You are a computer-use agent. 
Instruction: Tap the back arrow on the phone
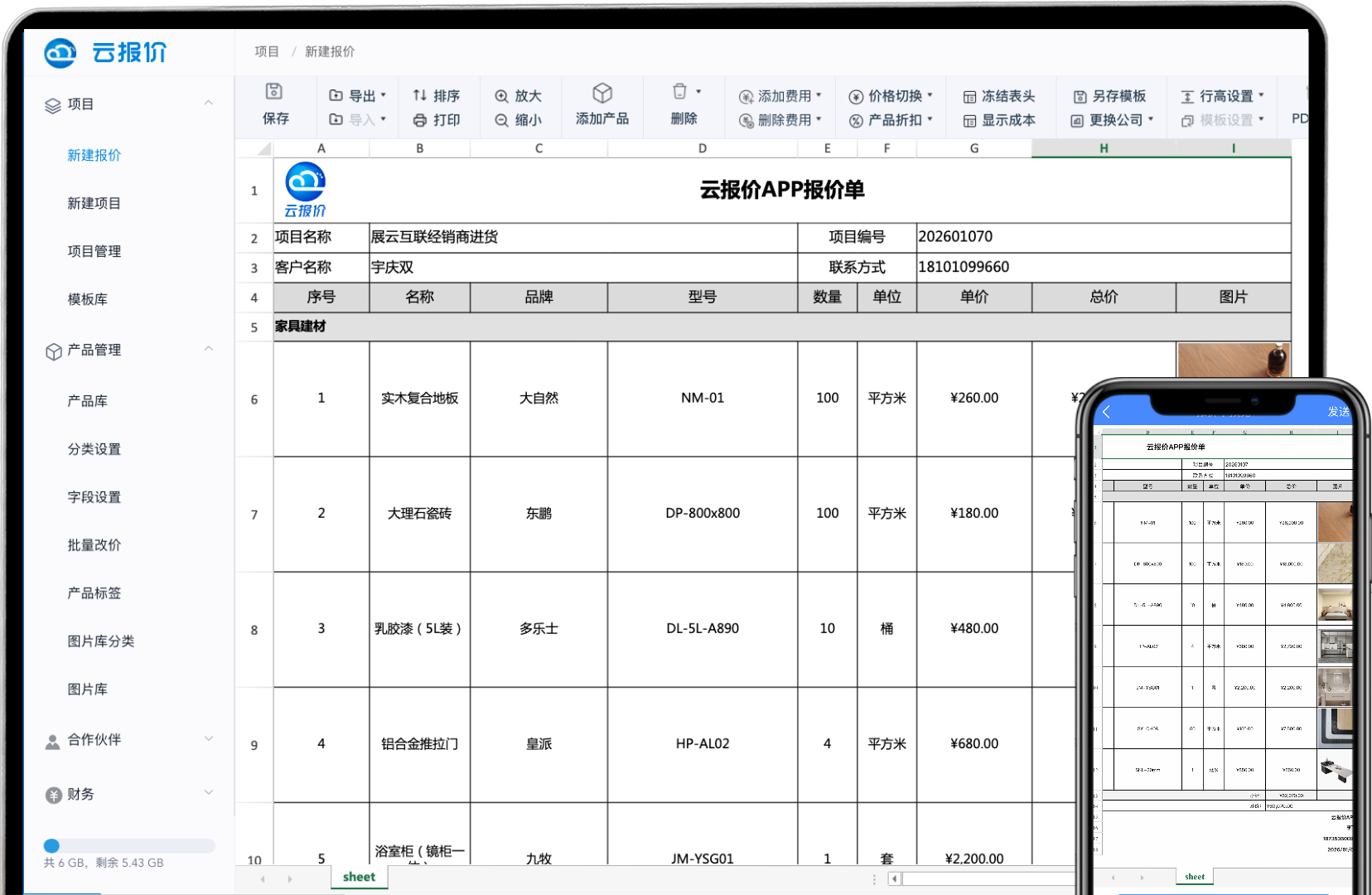pos(1106,412)
